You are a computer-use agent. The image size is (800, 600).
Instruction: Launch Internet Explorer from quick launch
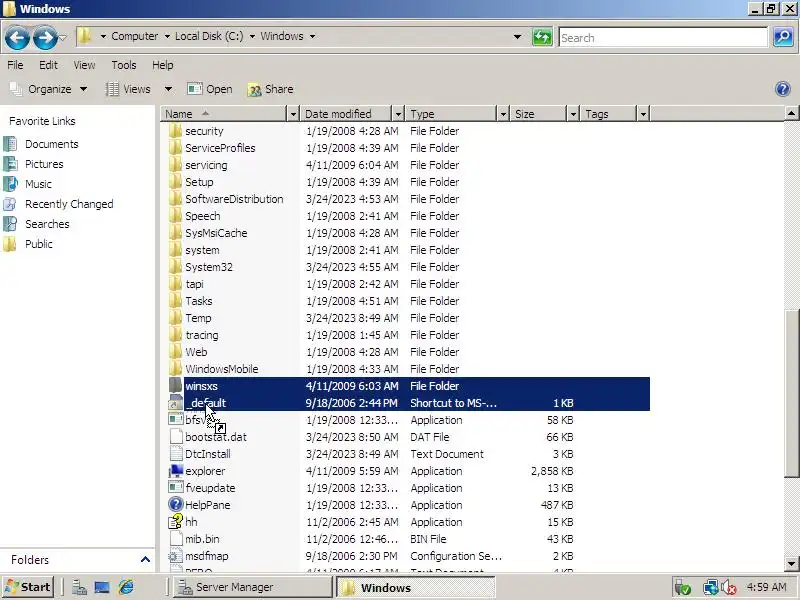coord(126,587)
